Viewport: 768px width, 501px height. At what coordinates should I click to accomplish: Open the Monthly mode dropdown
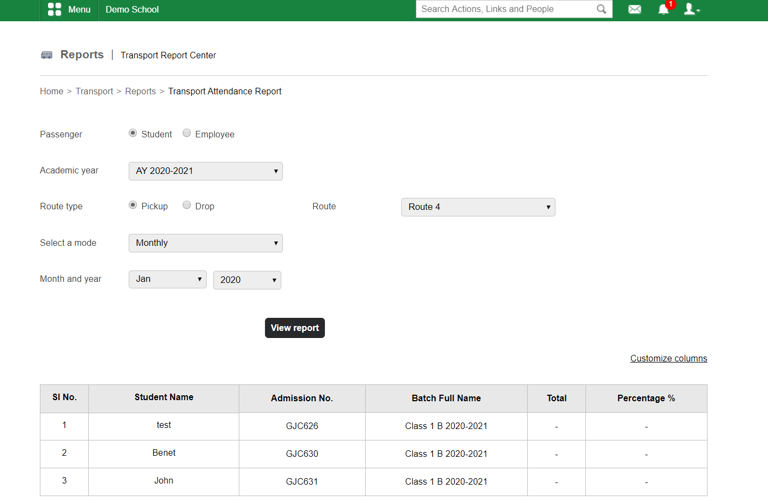(206, 243)
